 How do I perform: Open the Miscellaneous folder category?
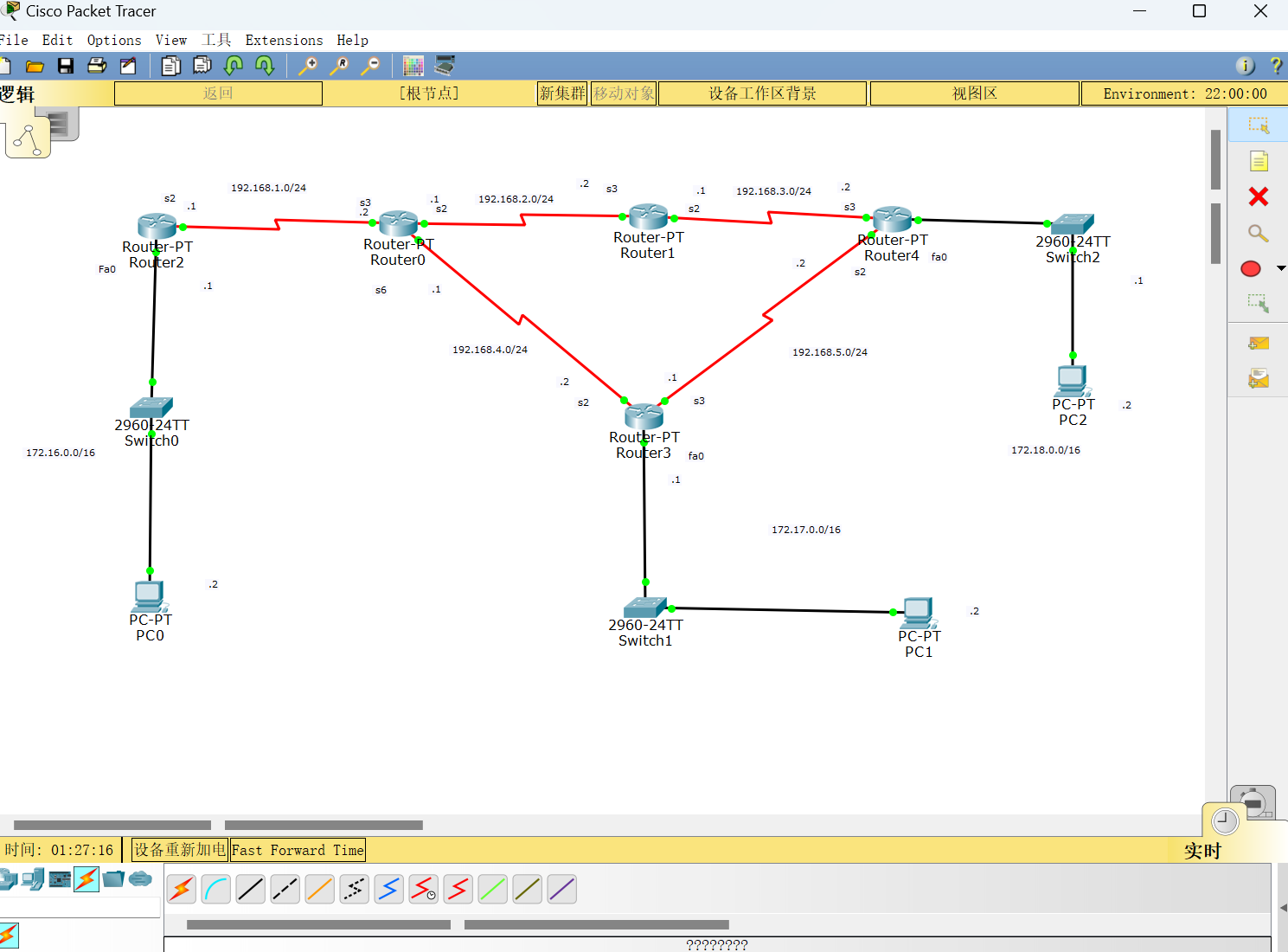point(113,879)
